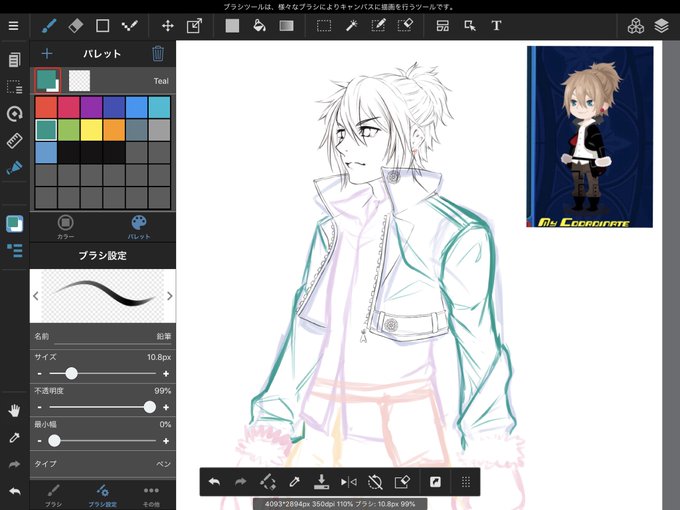Show previous brush with left chevron
This screenshot has height=510, width=680.
tap(36, 296)
